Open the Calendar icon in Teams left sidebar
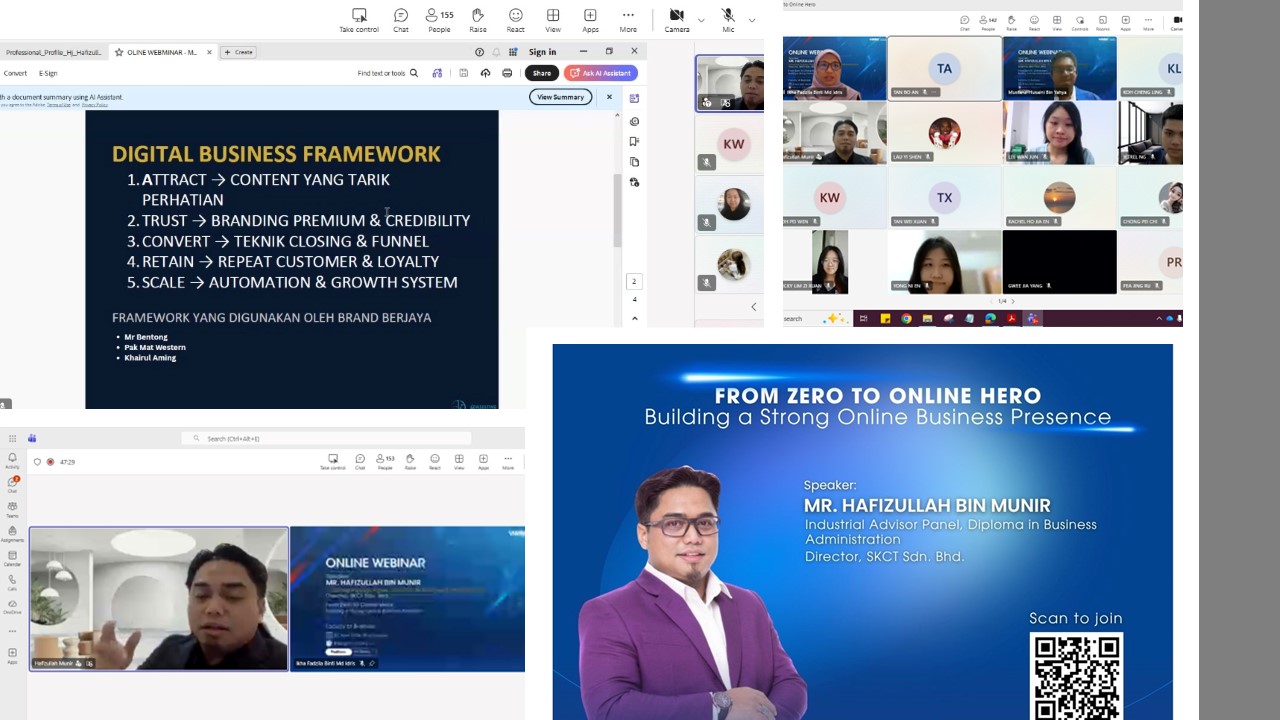 coord(12,557)
